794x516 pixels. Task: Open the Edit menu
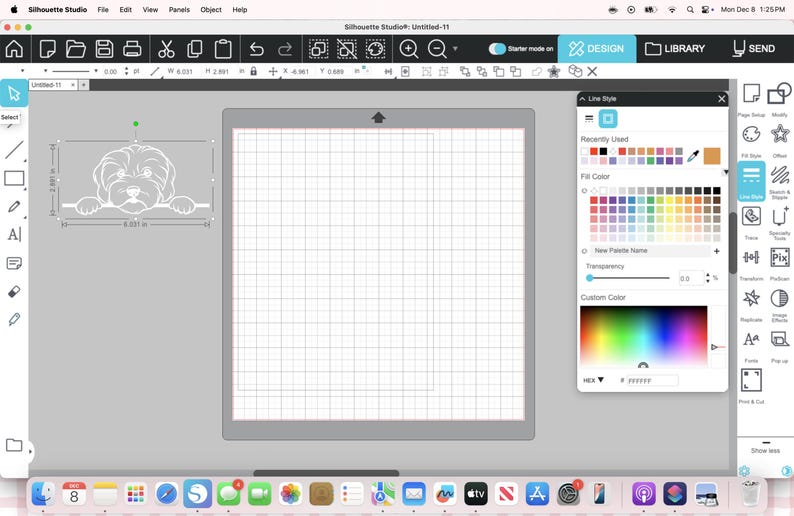click(126, 10)
